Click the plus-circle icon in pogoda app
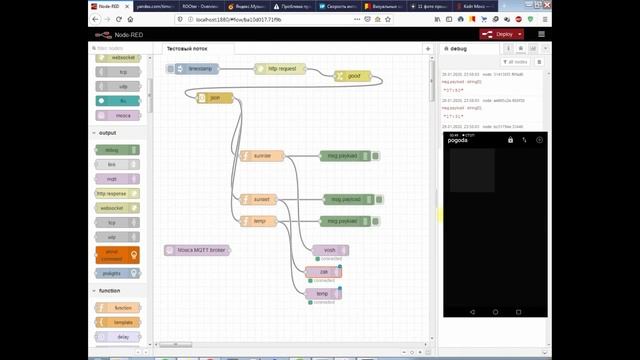The width and height of the screenshot is (640, 360). pos(539,140)
